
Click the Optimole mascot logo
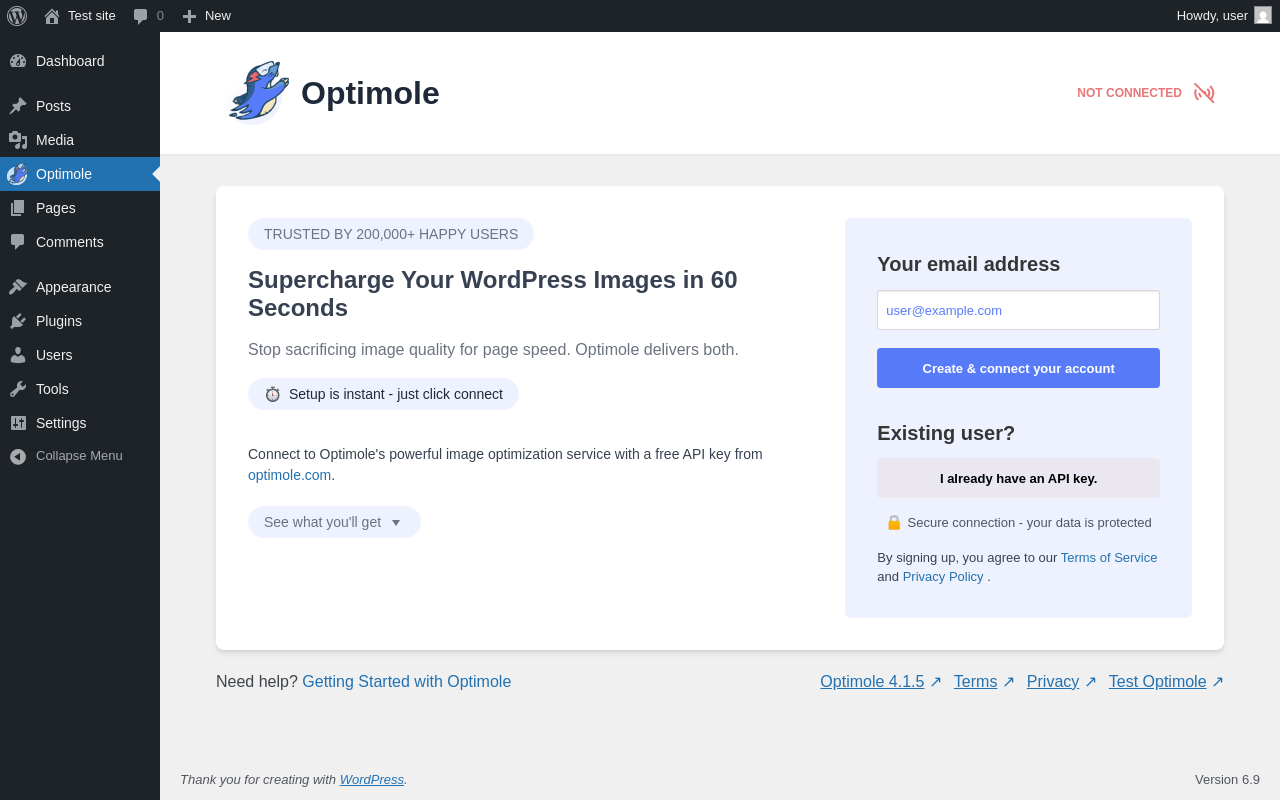click(258, 92)
